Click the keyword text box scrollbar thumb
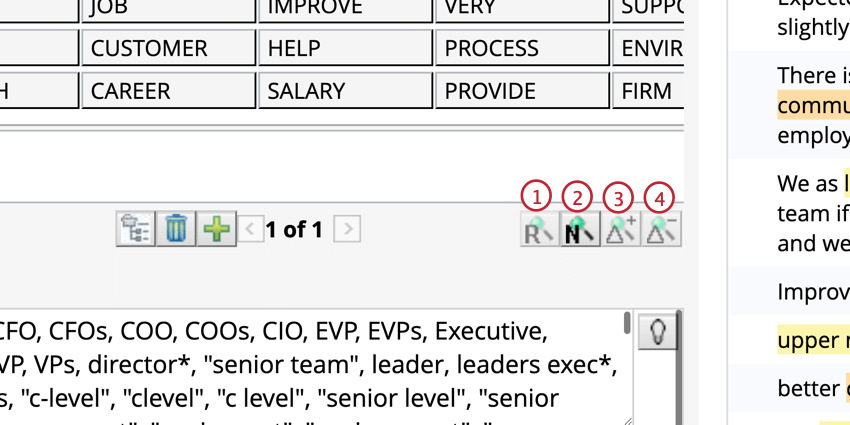850x425 pixels. (627, 323)
